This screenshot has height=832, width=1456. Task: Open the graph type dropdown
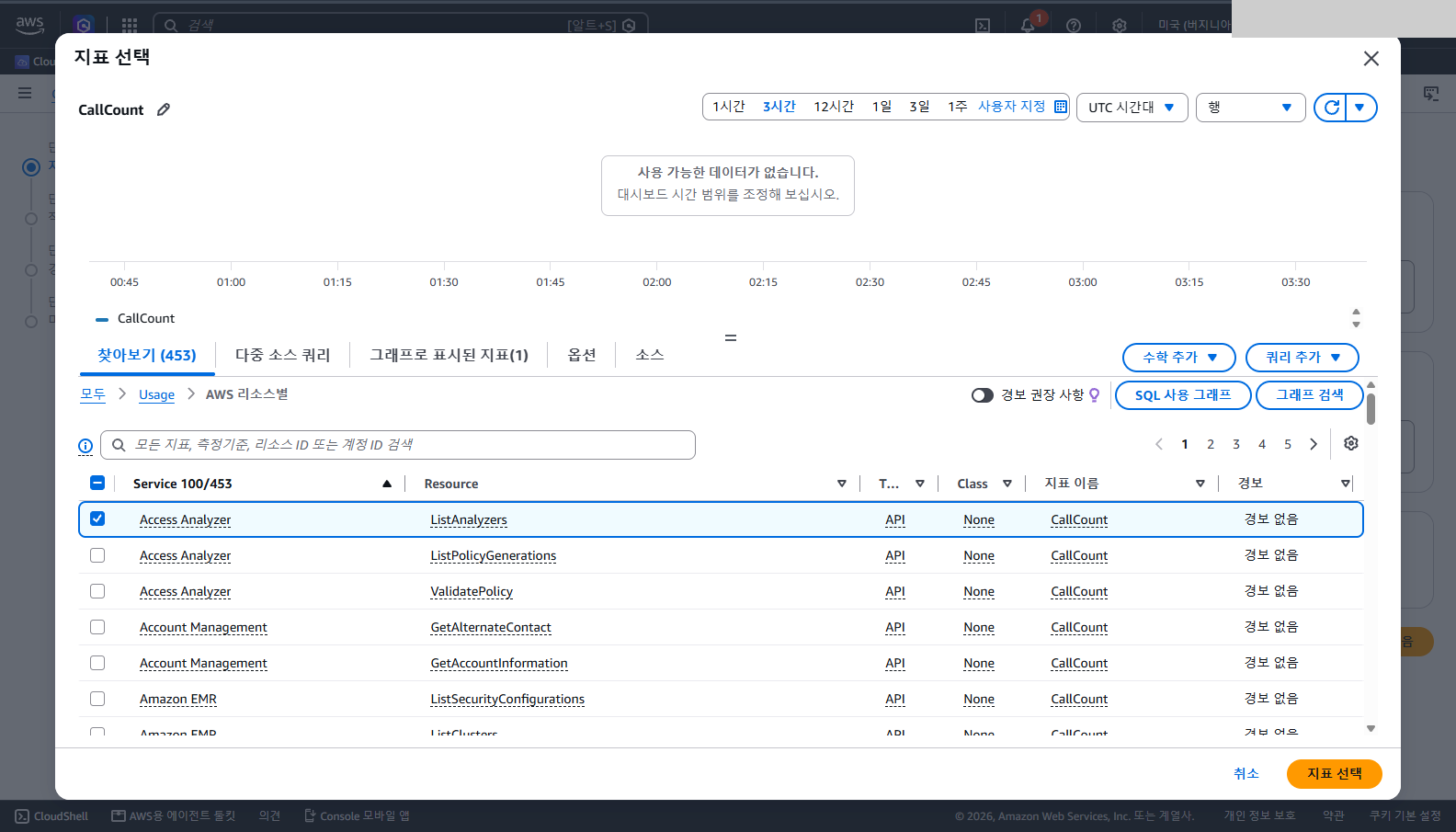1251,108
